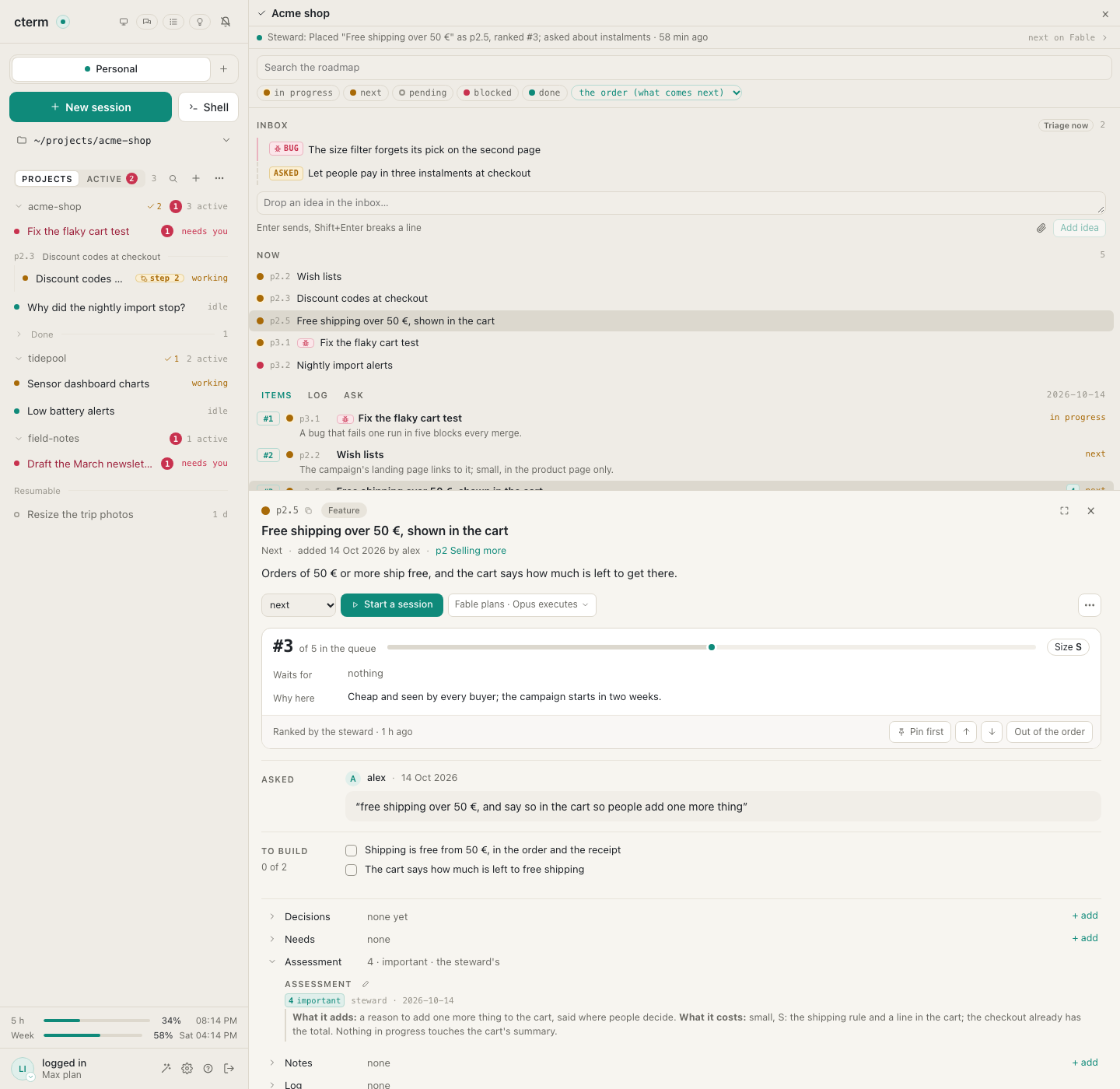Screen dimensions: 1120x1089
Task: Expand the item detail panel to fullscreen
Action: coord(1065,511)
